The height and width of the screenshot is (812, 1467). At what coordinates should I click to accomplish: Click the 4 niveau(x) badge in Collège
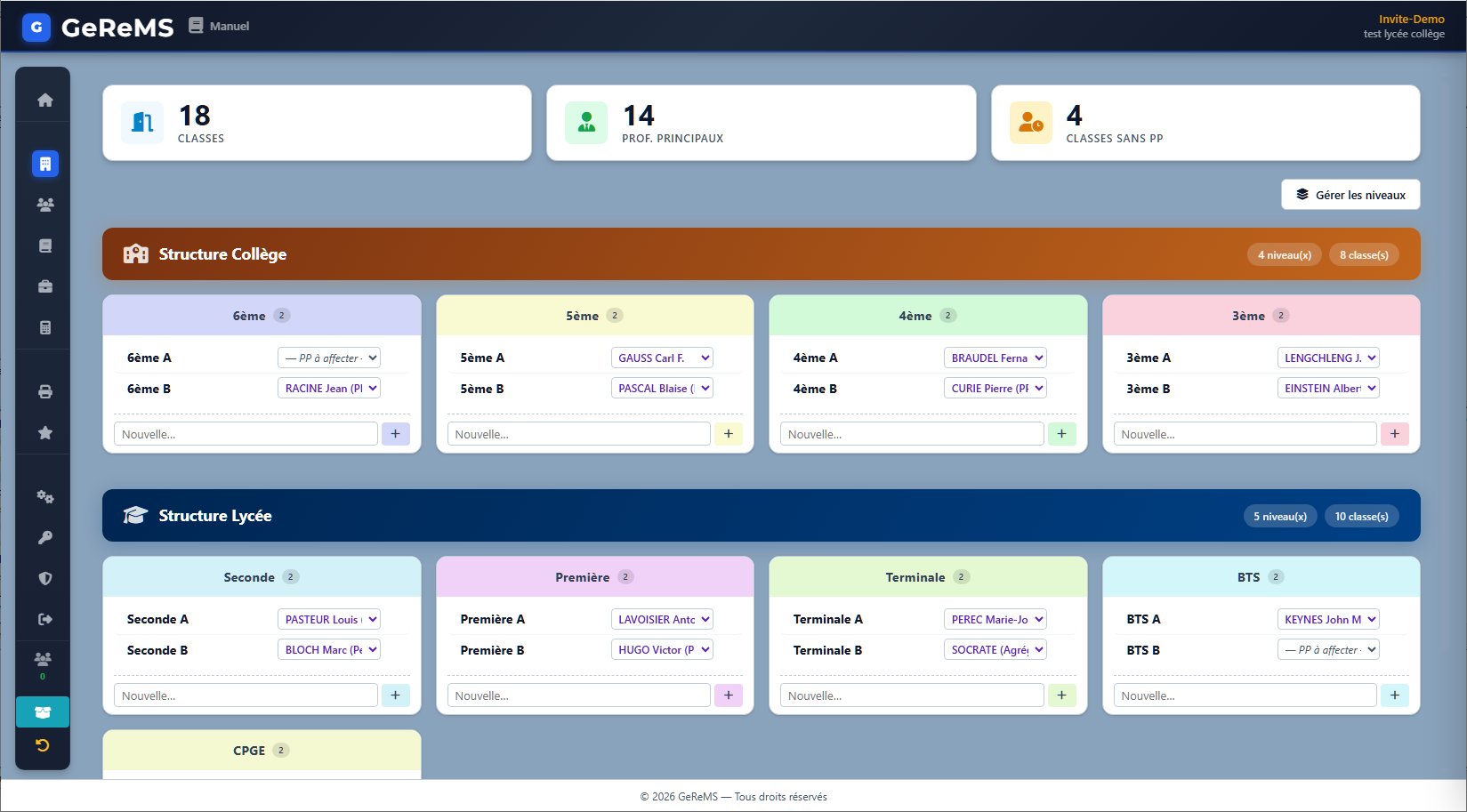[x=1284, y=255]
